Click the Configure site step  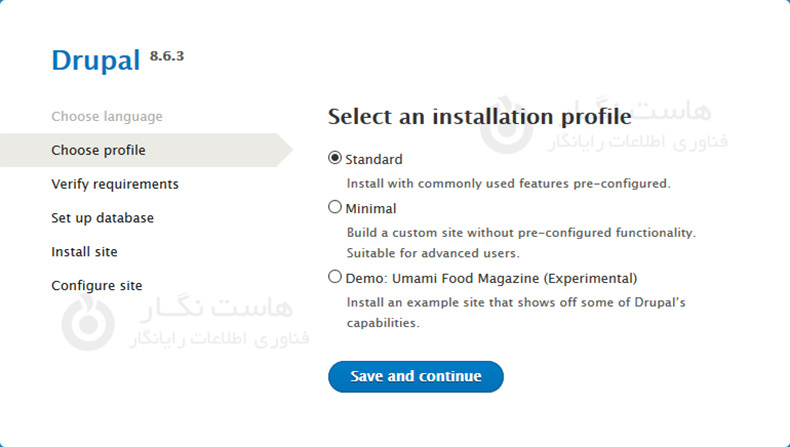[x=96, y=286]
